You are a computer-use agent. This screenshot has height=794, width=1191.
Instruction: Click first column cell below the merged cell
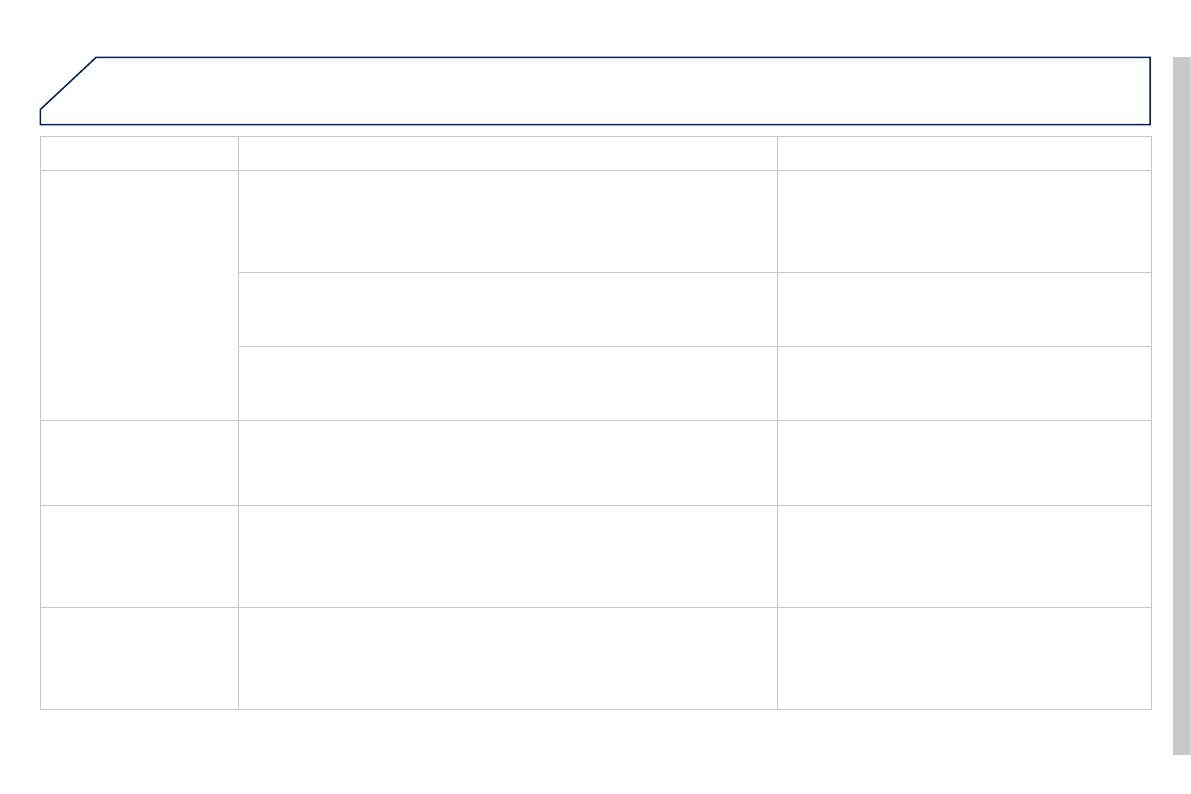click(139, 462)
